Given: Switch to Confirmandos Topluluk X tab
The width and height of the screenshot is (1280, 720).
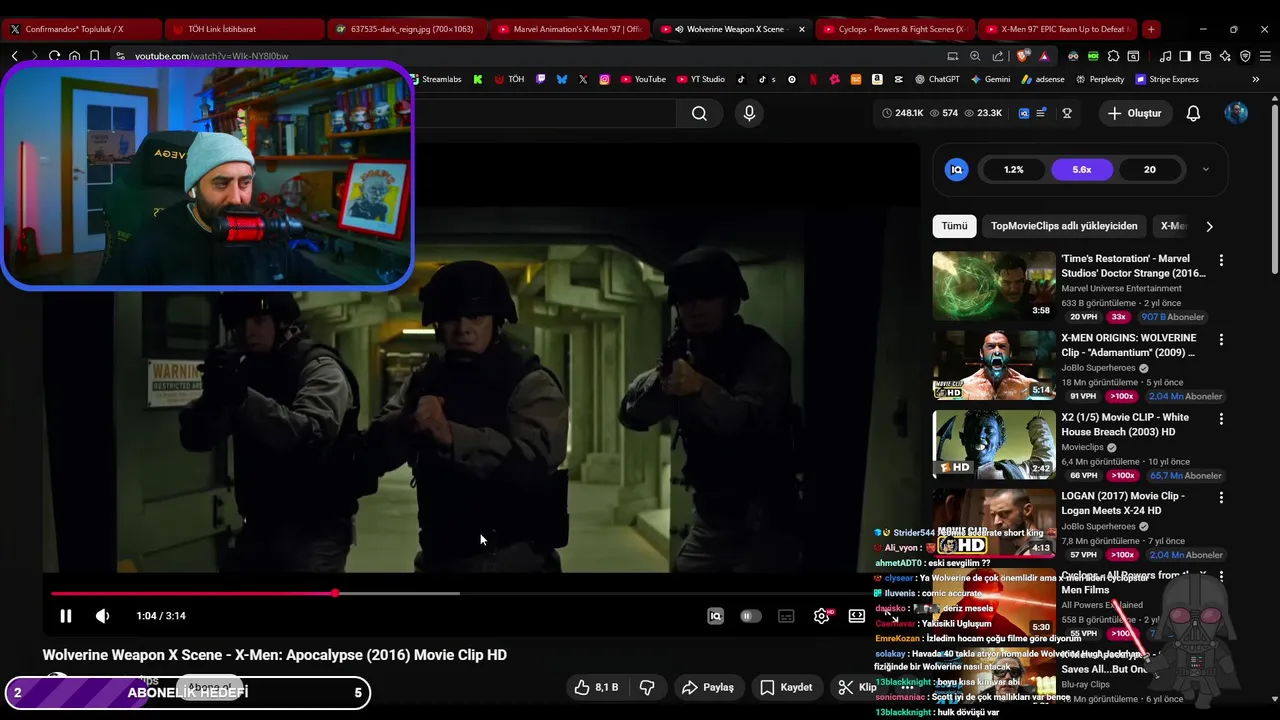Looking at the screenshot, I should click(82, 29).
